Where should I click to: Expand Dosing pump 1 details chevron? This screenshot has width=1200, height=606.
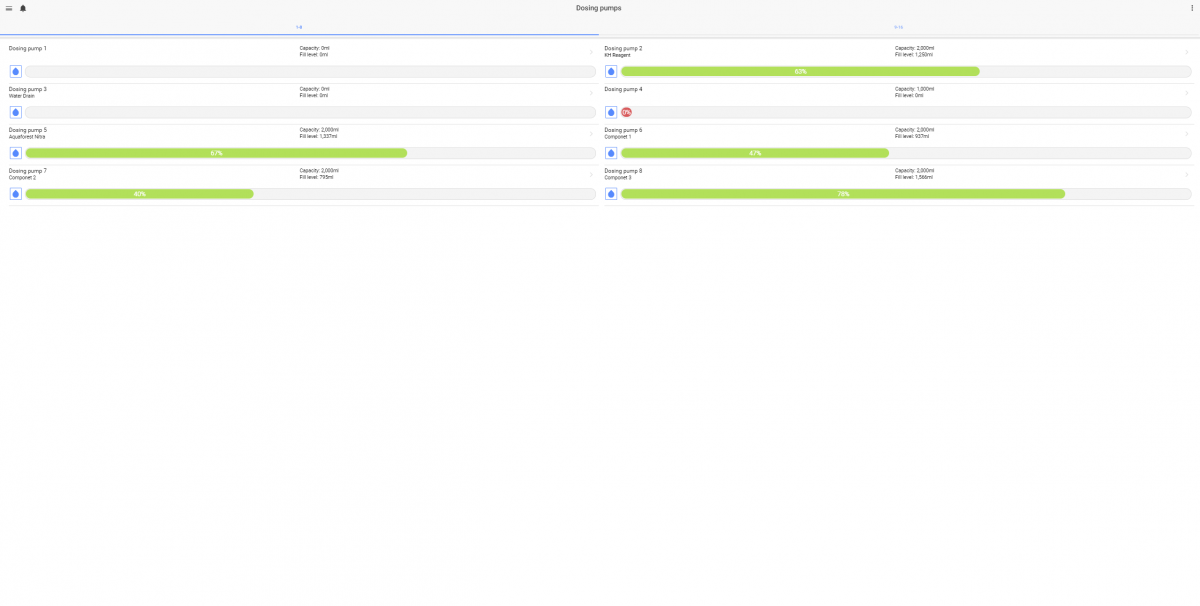pos(591,51)
